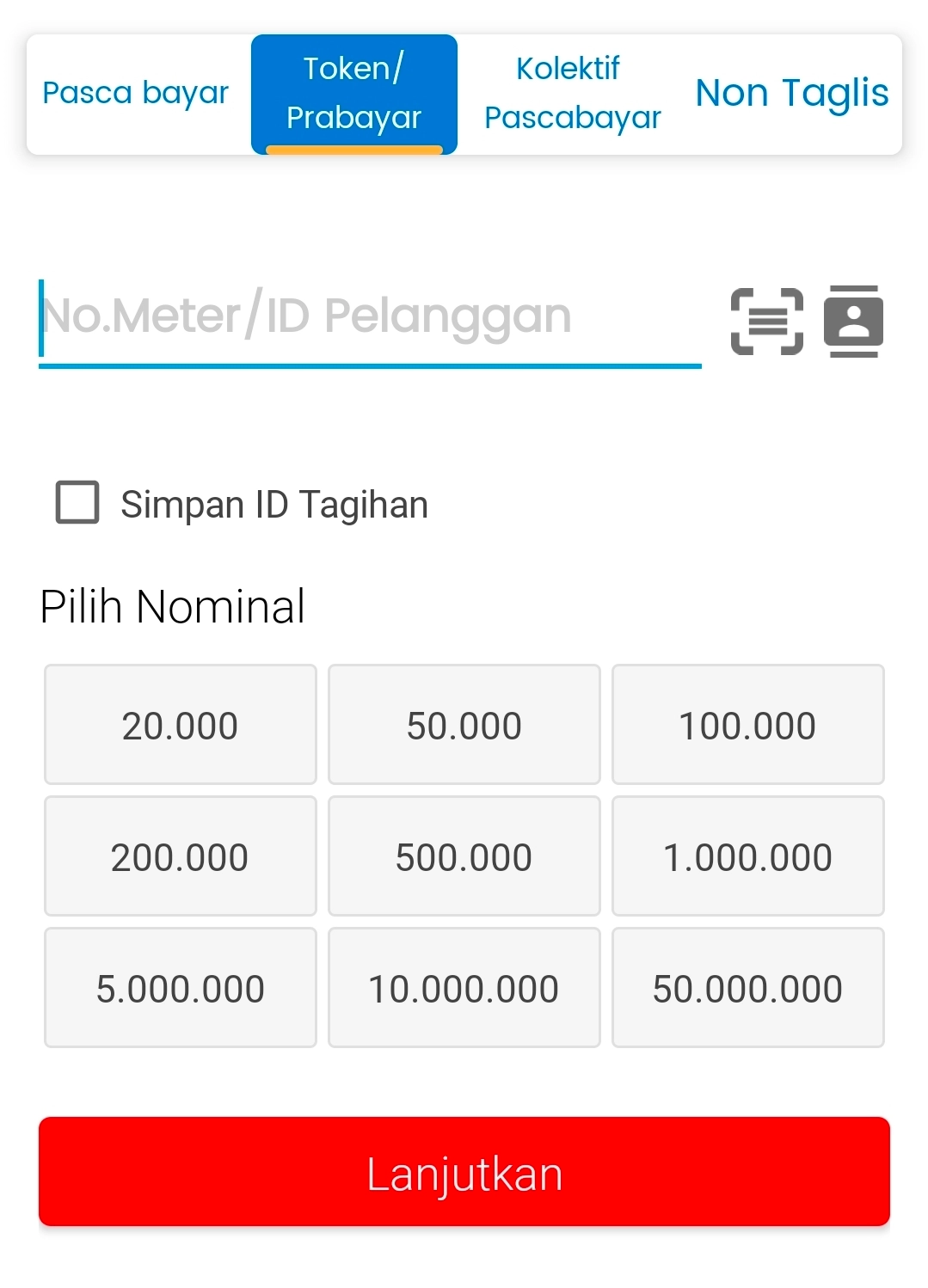
Task: Select the 10.000.000 token amount
Action: click(x=464, y=987)
